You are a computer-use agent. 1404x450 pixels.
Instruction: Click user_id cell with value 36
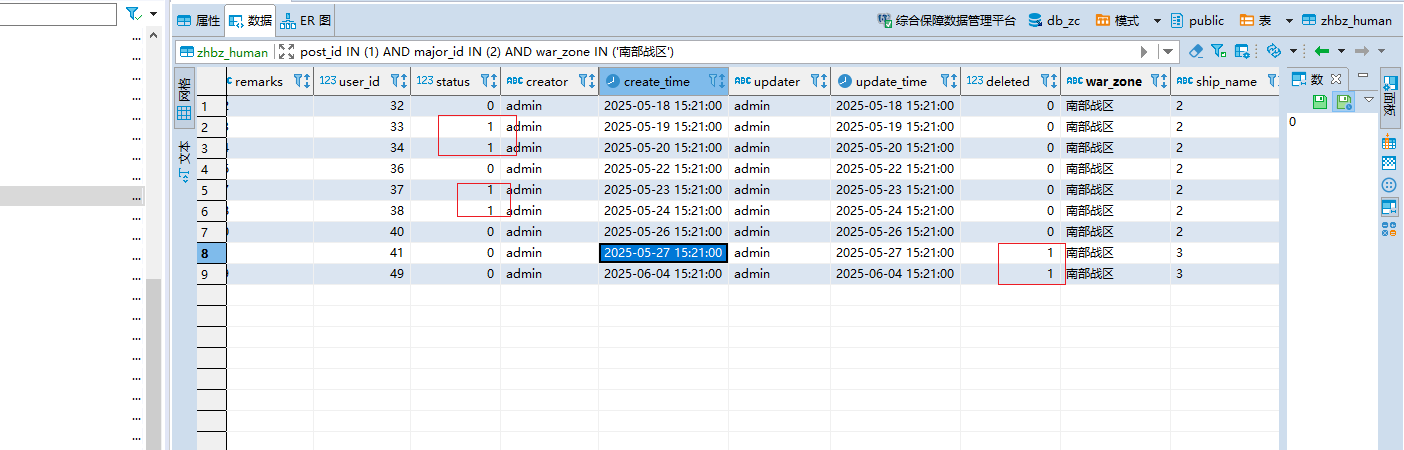(362, 169)
